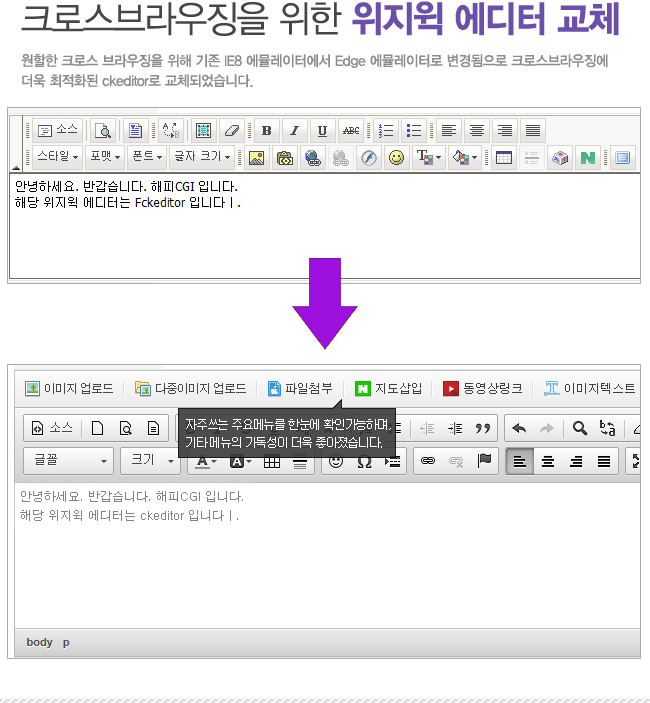Click the green N Naver icon in old editor

tap(588, 158)
